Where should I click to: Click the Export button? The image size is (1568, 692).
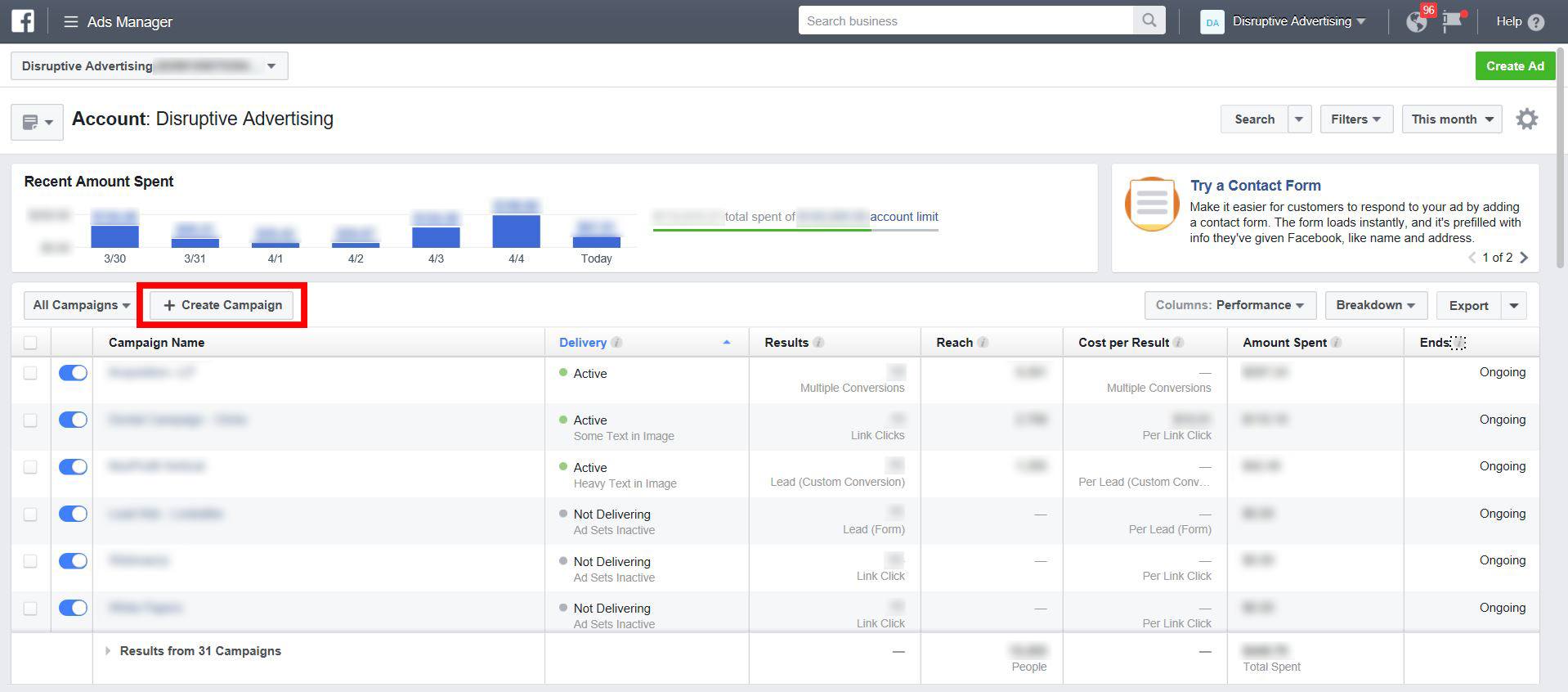1468,306
